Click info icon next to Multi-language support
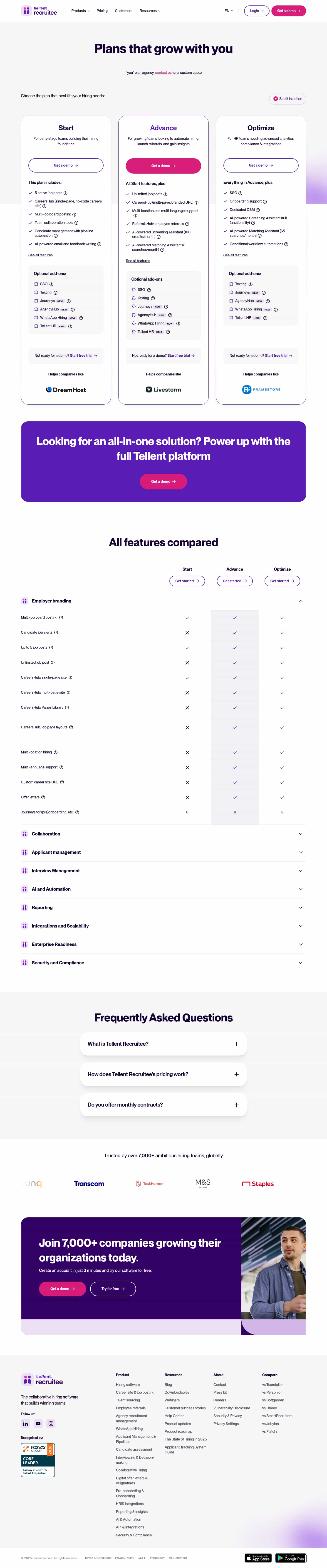The image size is (327, 1568). pos(61,768)
